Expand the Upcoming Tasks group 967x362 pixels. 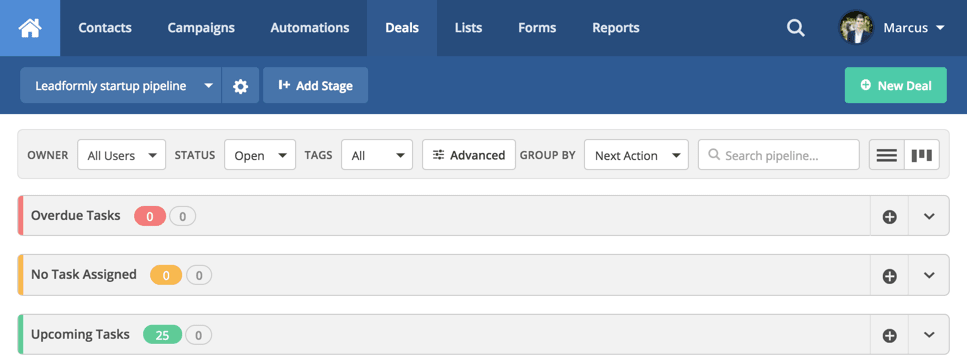(x=929, y=335)
